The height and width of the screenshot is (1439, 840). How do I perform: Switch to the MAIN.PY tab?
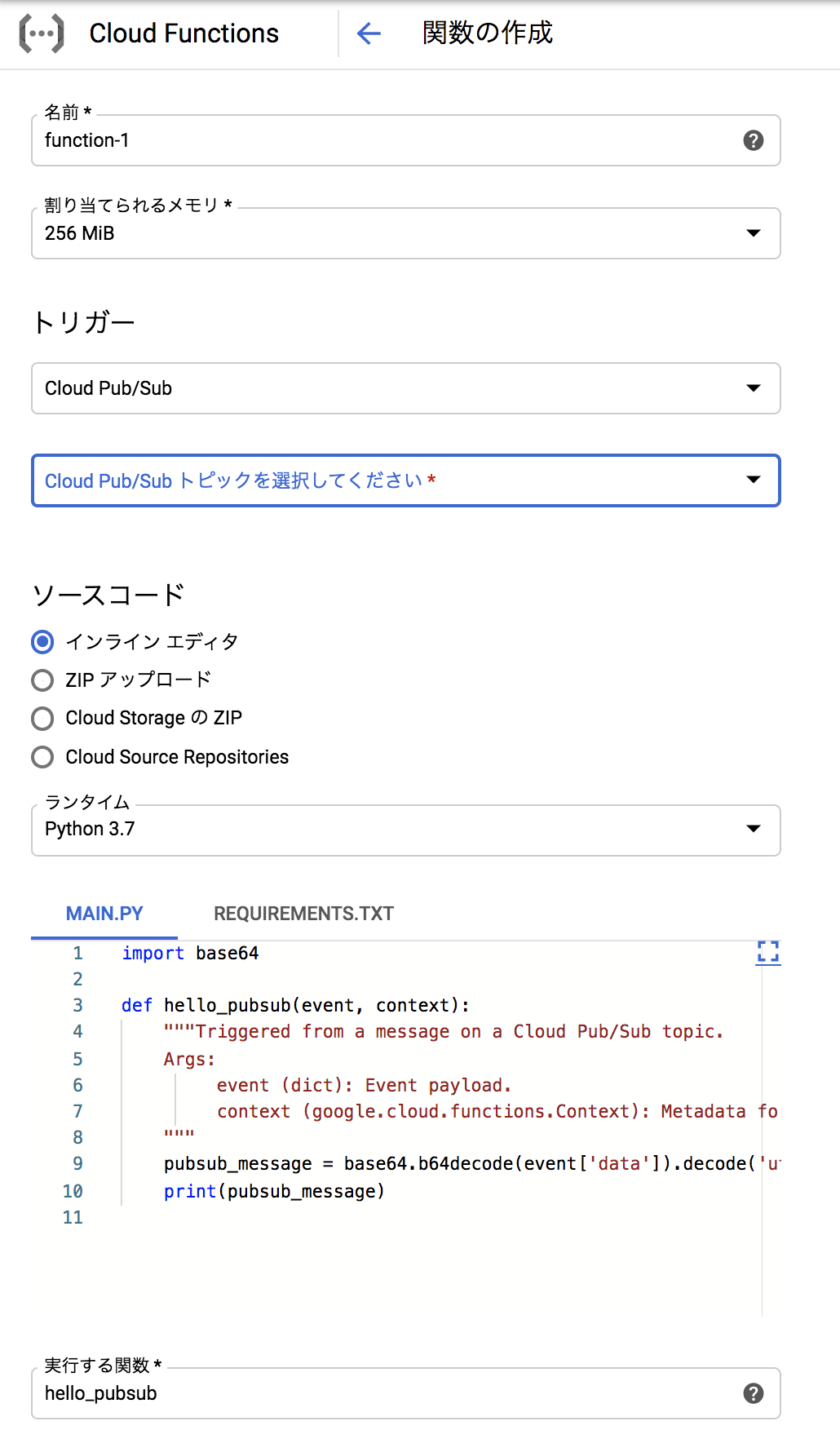[x=104, y=914]
